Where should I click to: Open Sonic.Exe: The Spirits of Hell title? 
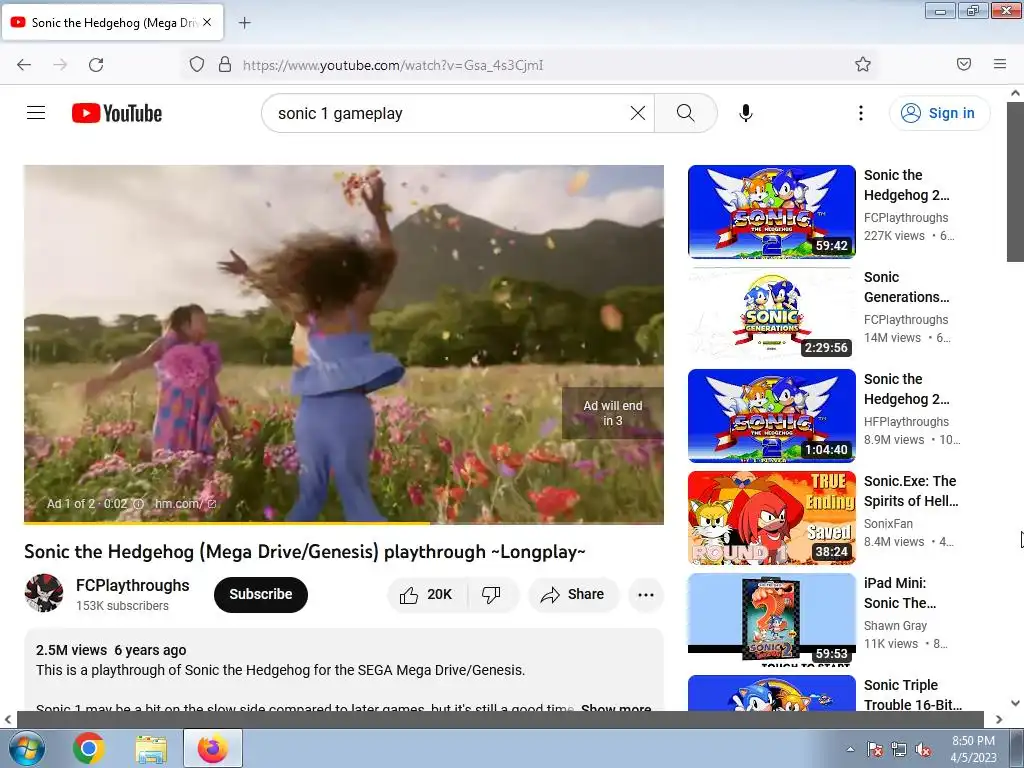click(911, 490)
